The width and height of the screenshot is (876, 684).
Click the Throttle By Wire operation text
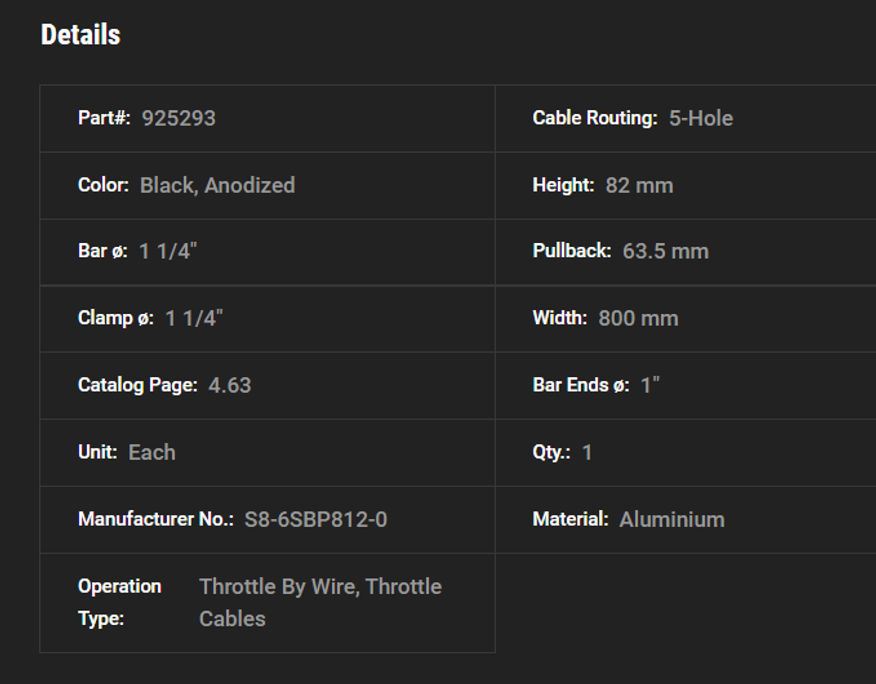coord(278,587)
